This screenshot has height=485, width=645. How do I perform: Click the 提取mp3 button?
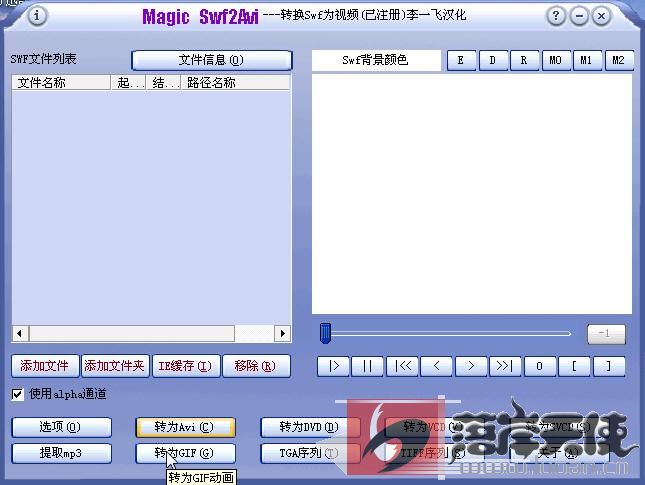pos(62,453)
